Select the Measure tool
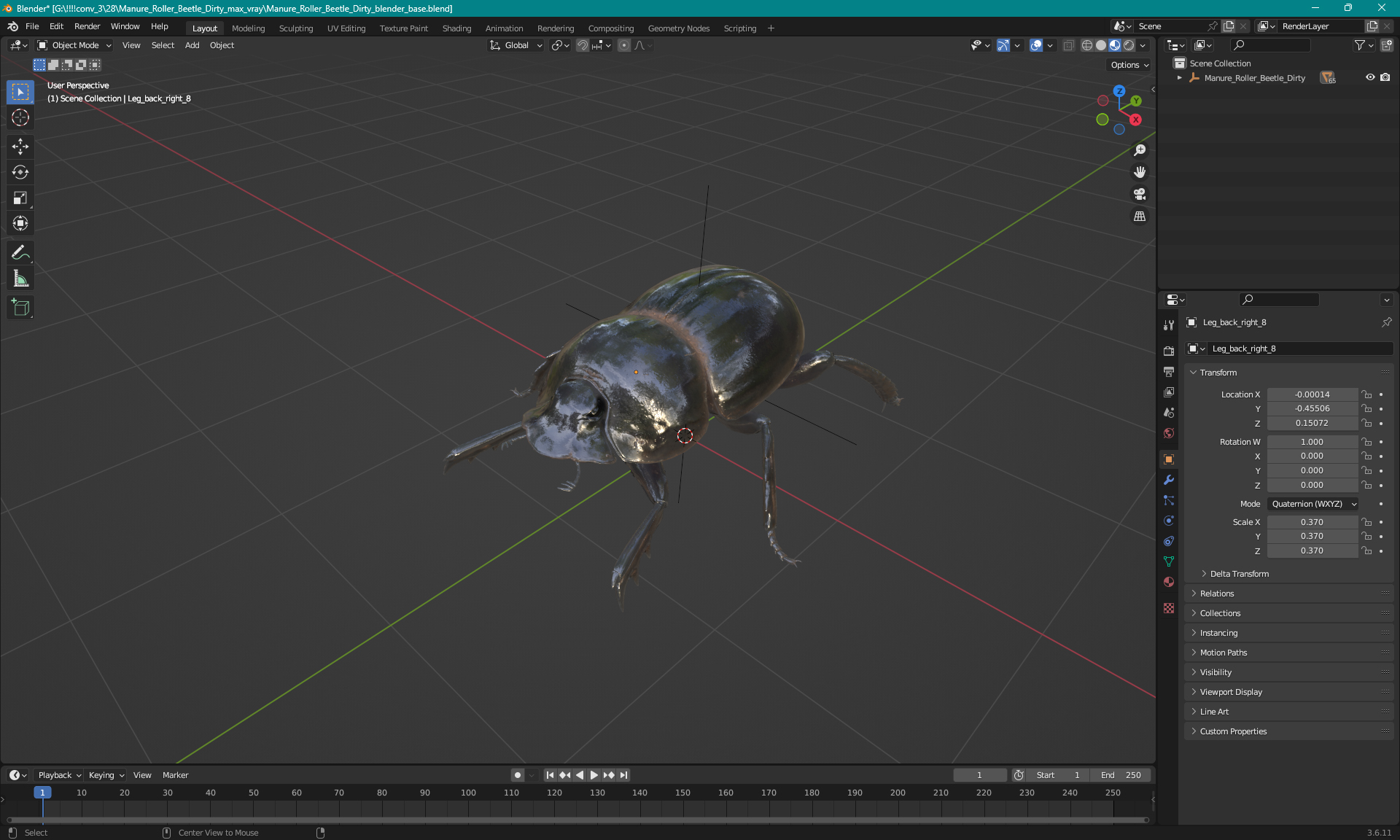 pyautogui.click(x=20, y=278)
